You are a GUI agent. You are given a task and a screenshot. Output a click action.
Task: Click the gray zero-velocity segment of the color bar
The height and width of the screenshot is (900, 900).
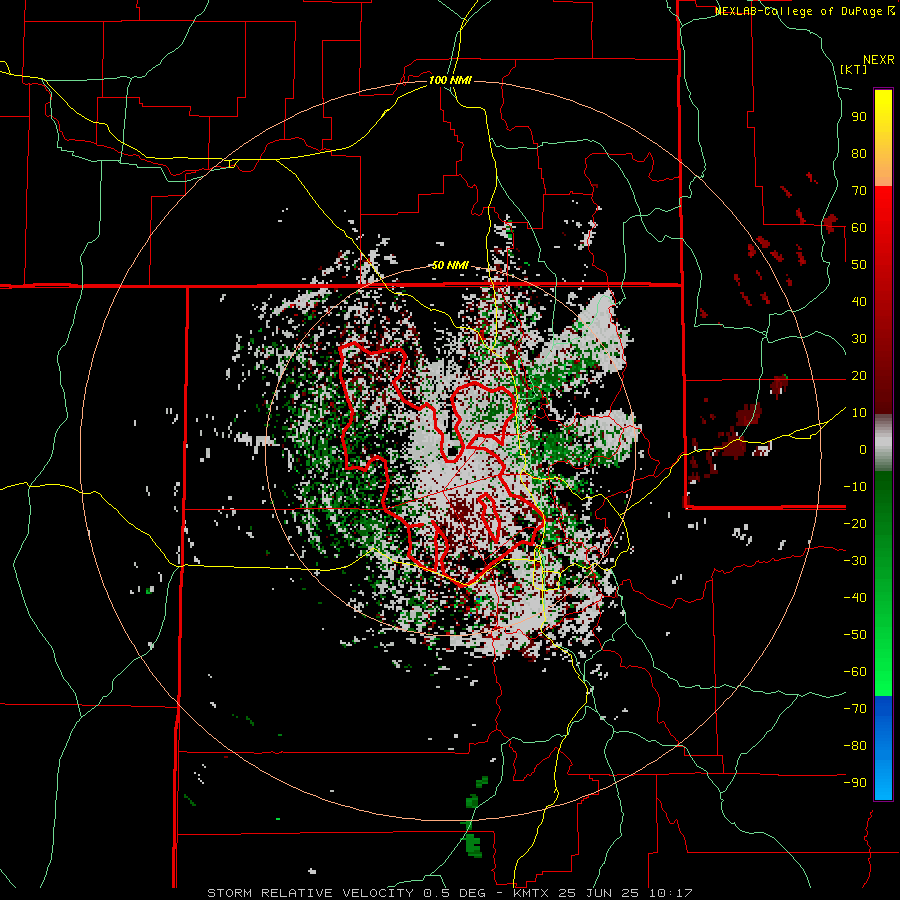(x=883, y=443)
